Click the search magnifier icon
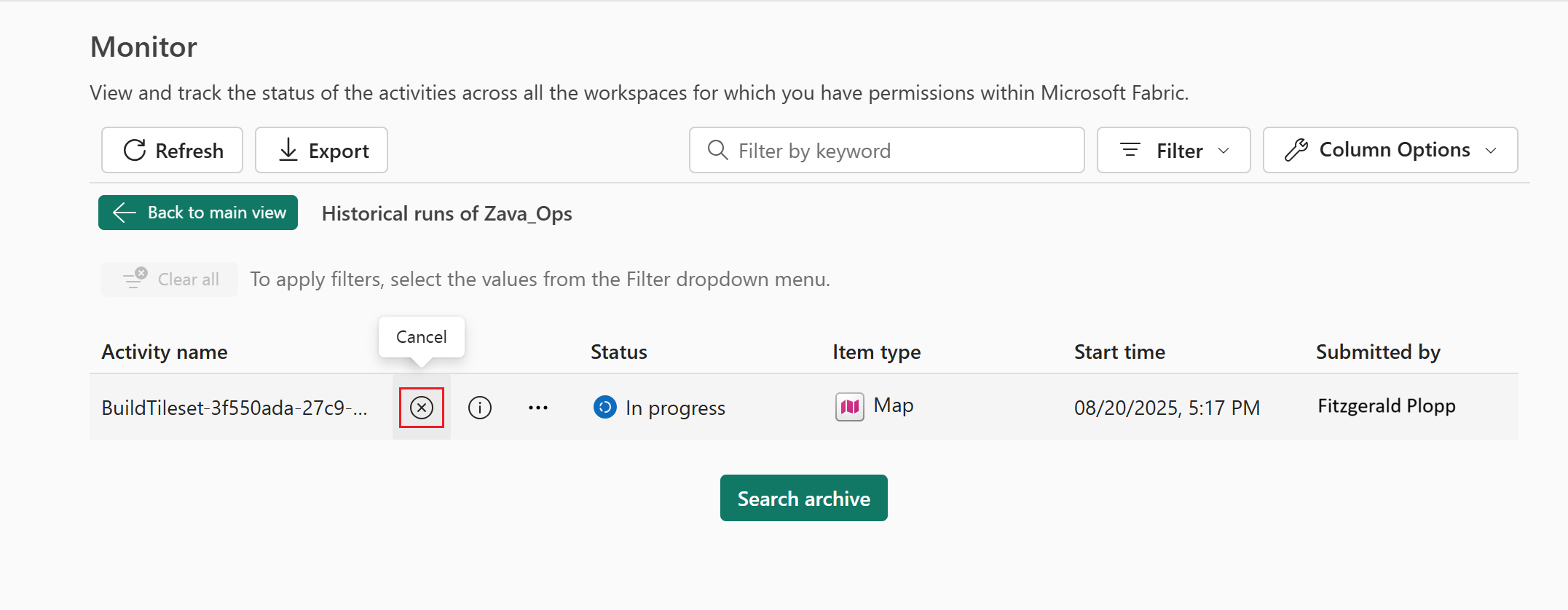The height and width of the screenshot is (610, 1568). coord(717,150)
